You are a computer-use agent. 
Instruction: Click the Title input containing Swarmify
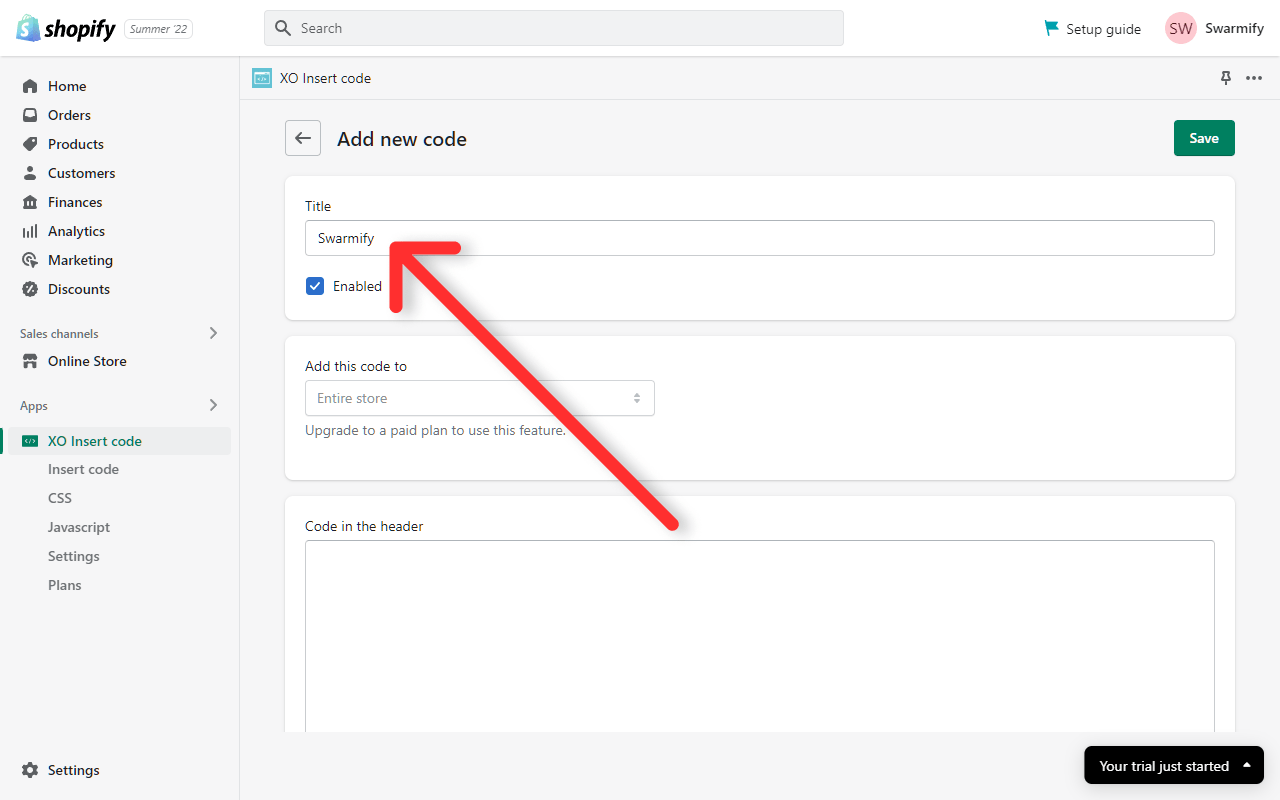[760, 238]
